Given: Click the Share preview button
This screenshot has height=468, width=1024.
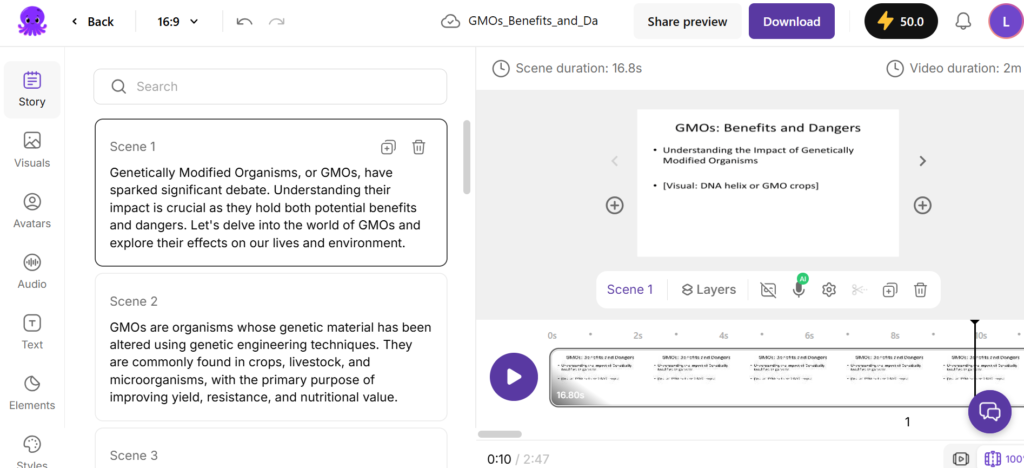Looking at the screenshot, I should coord(687,21).
